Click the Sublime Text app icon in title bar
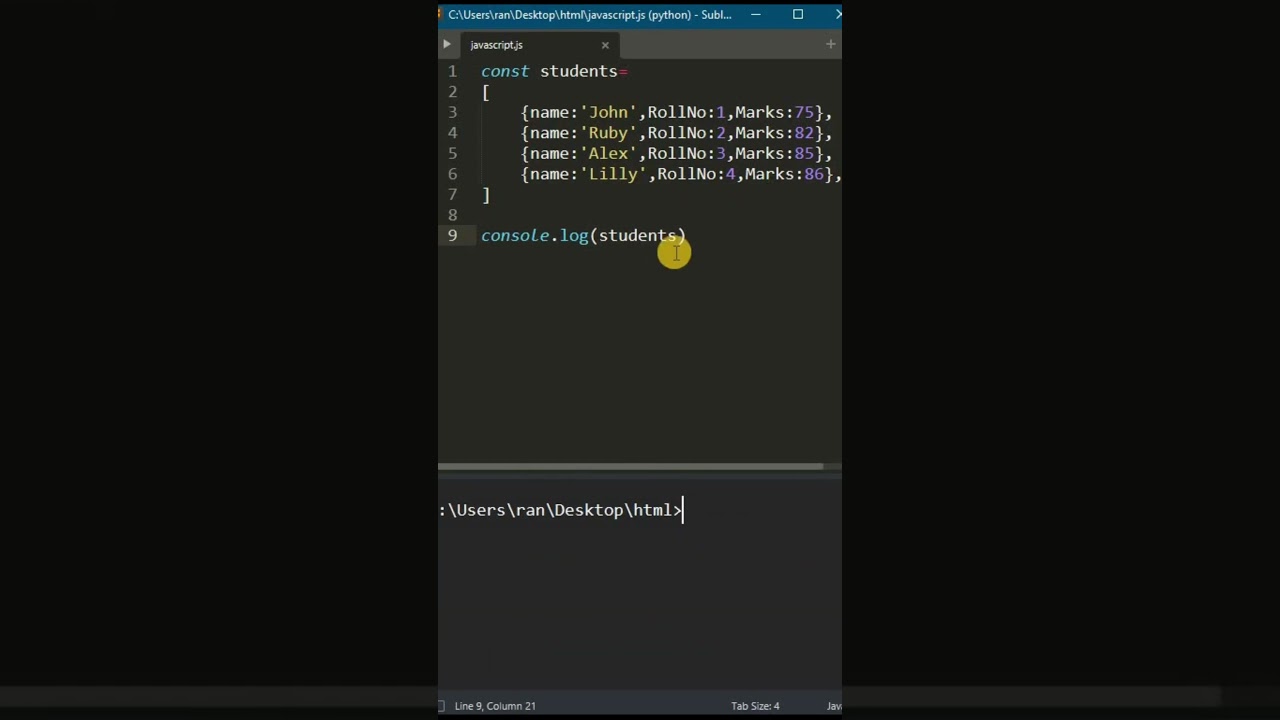This screenshot has width=1280, height=720. coord(440,14)
